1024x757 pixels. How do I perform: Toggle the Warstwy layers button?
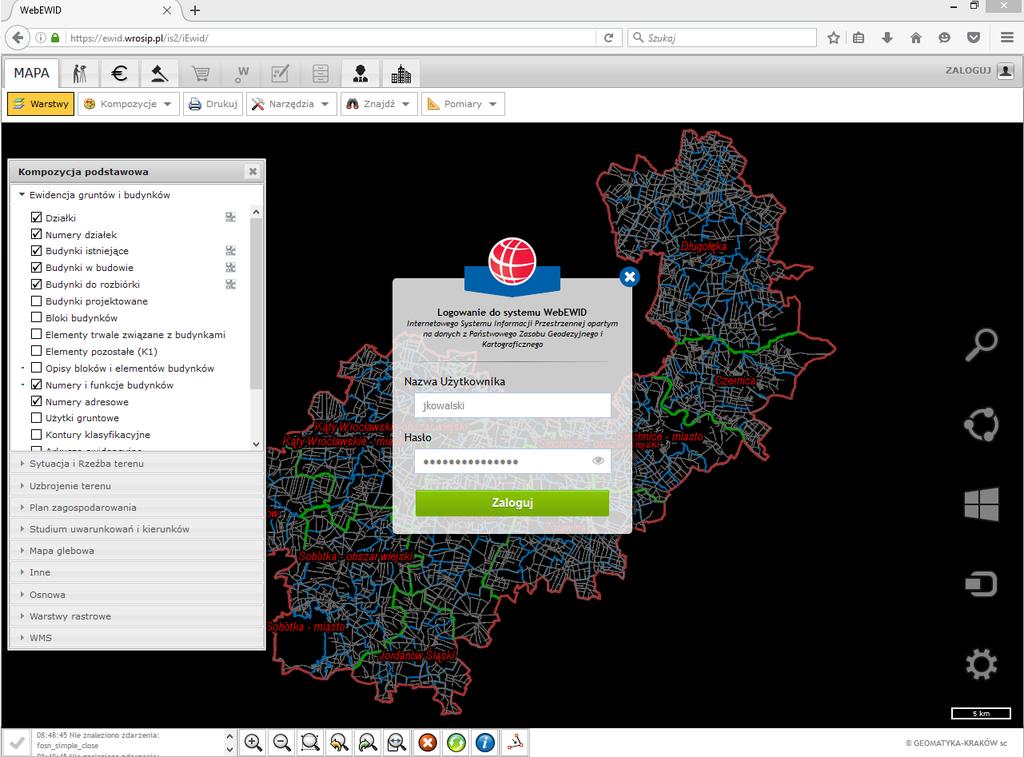40,104
